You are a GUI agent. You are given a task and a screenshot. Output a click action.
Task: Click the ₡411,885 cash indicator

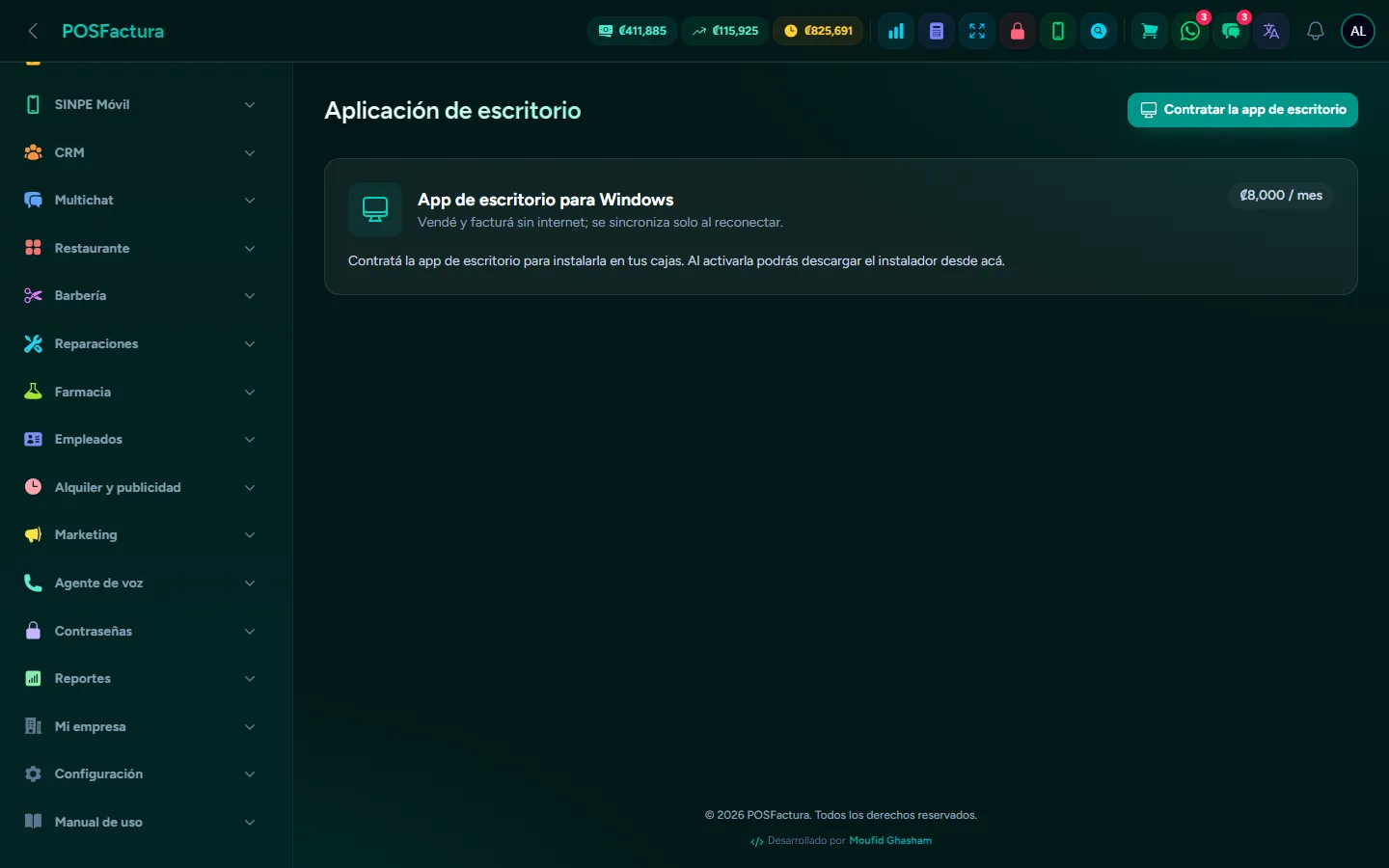tap(632, 31)
